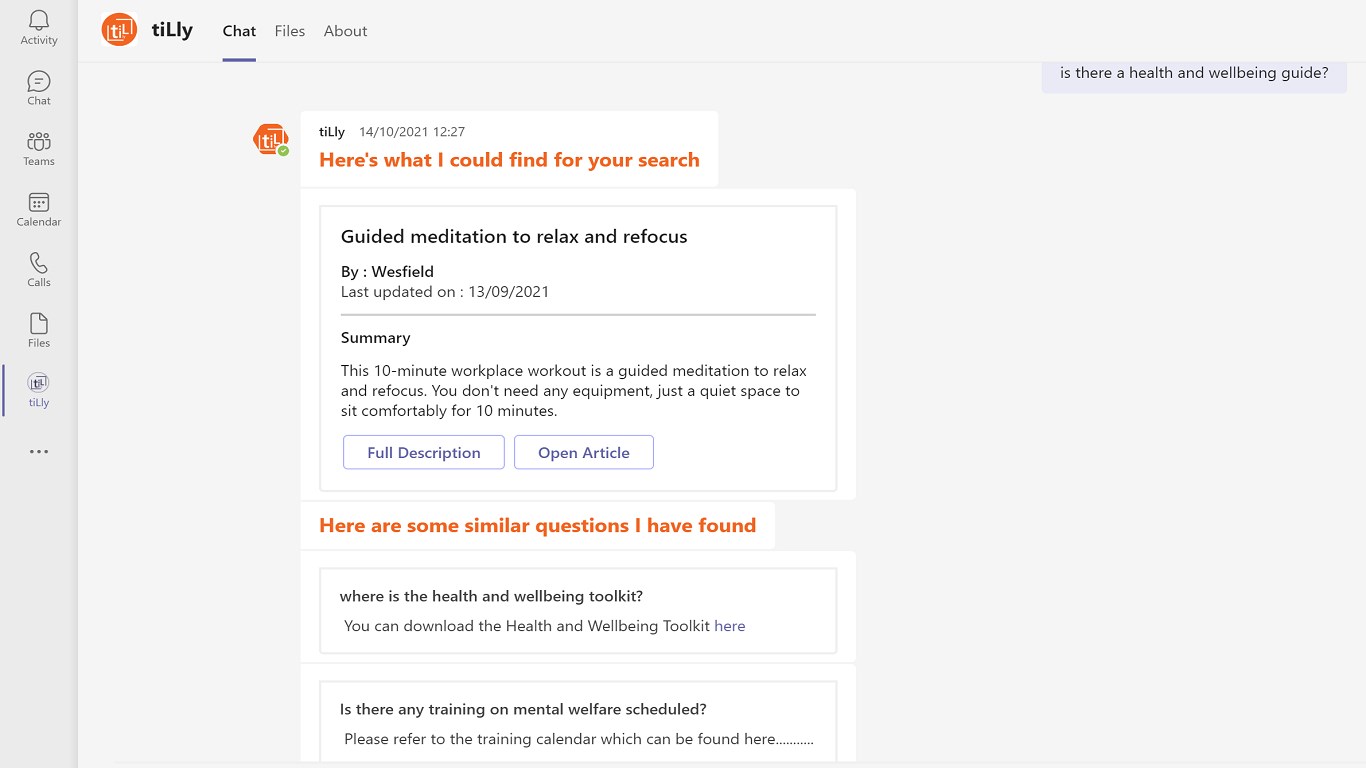Viewport: 1366px width, 768px height.
Task: Open the About tab
Action: [x=345, y=31]
